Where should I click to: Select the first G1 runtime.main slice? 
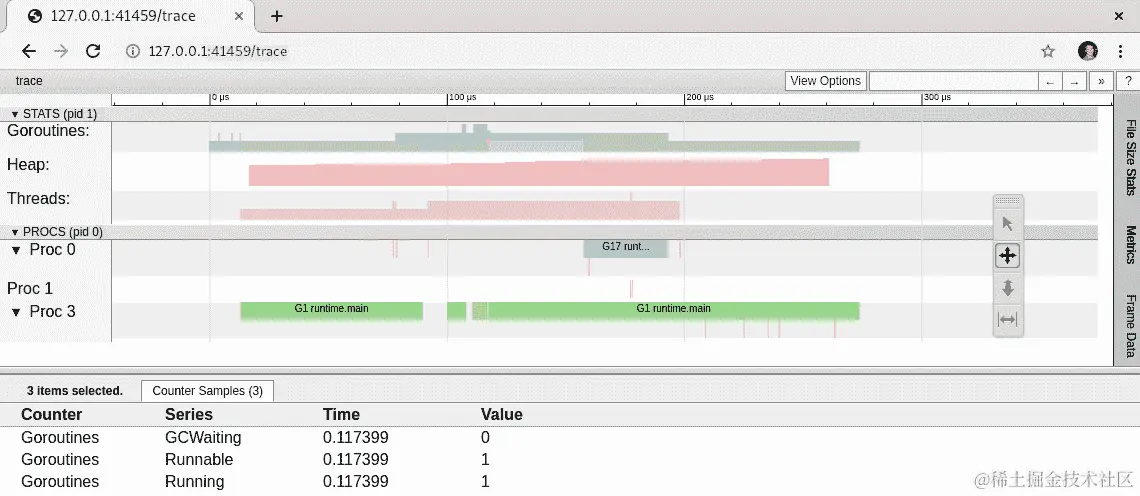point(332,309)
